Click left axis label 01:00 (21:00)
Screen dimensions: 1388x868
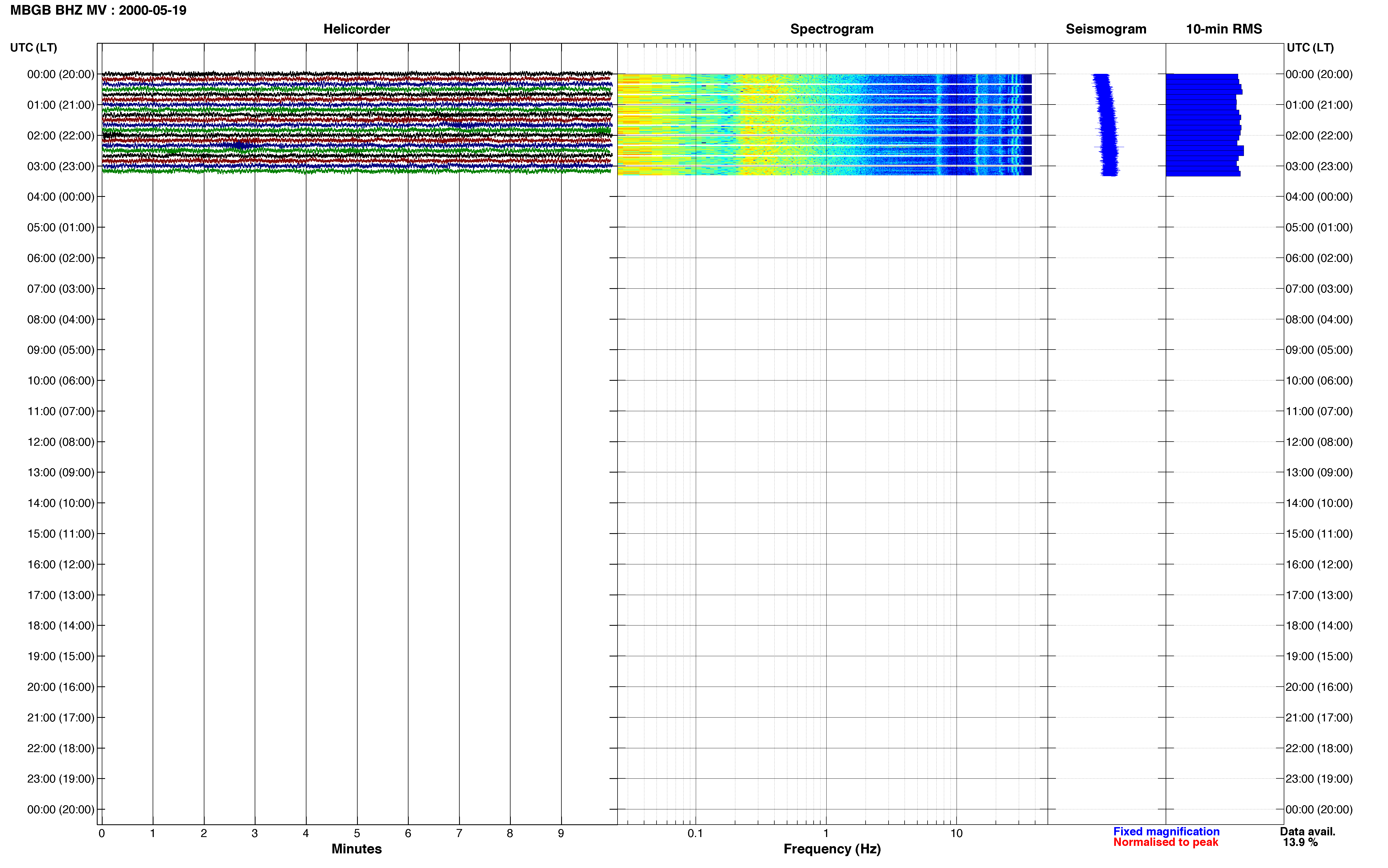point(61,105)
